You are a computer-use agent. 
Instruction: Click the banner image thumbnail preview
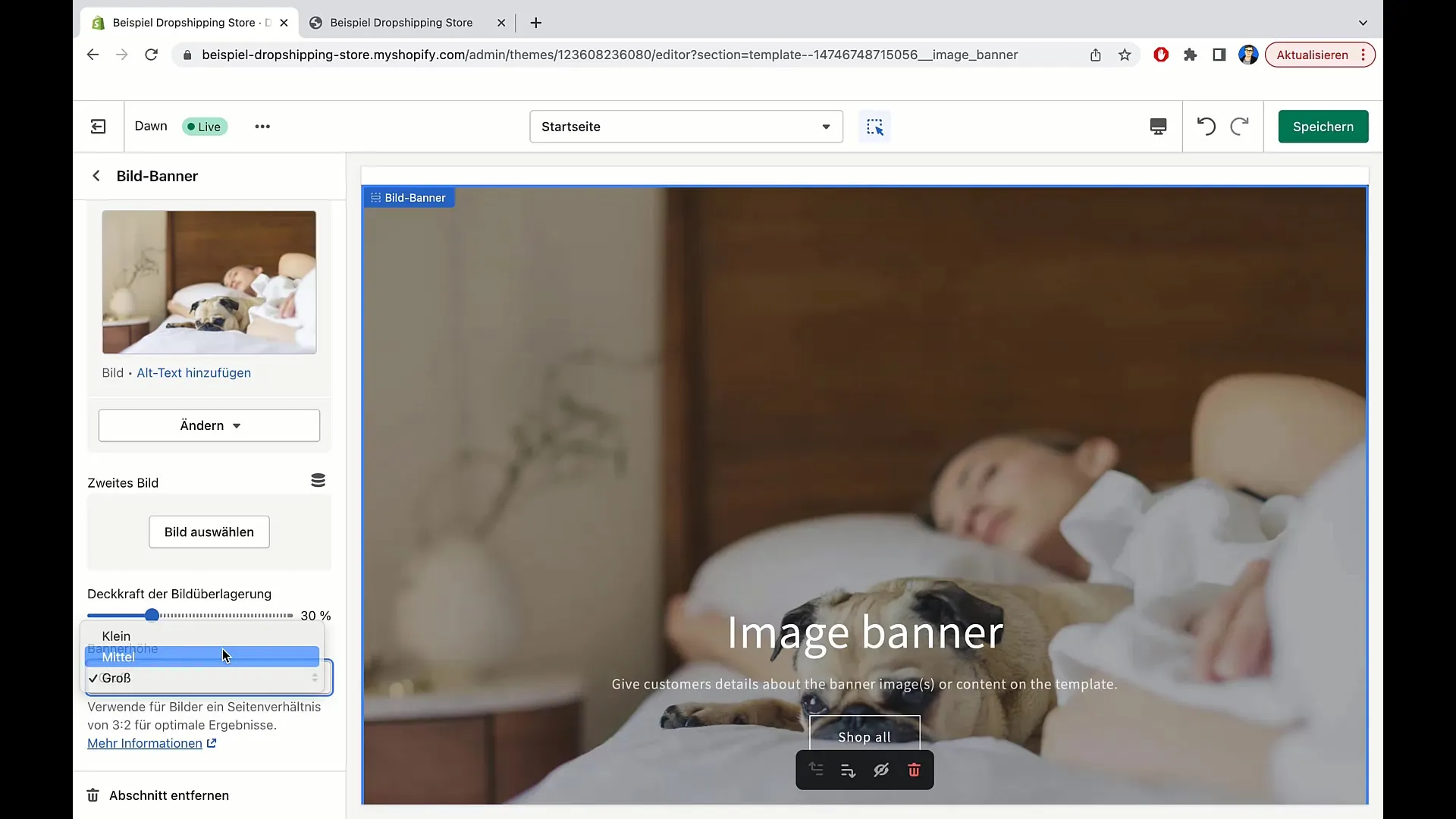[x=208, y=281]
